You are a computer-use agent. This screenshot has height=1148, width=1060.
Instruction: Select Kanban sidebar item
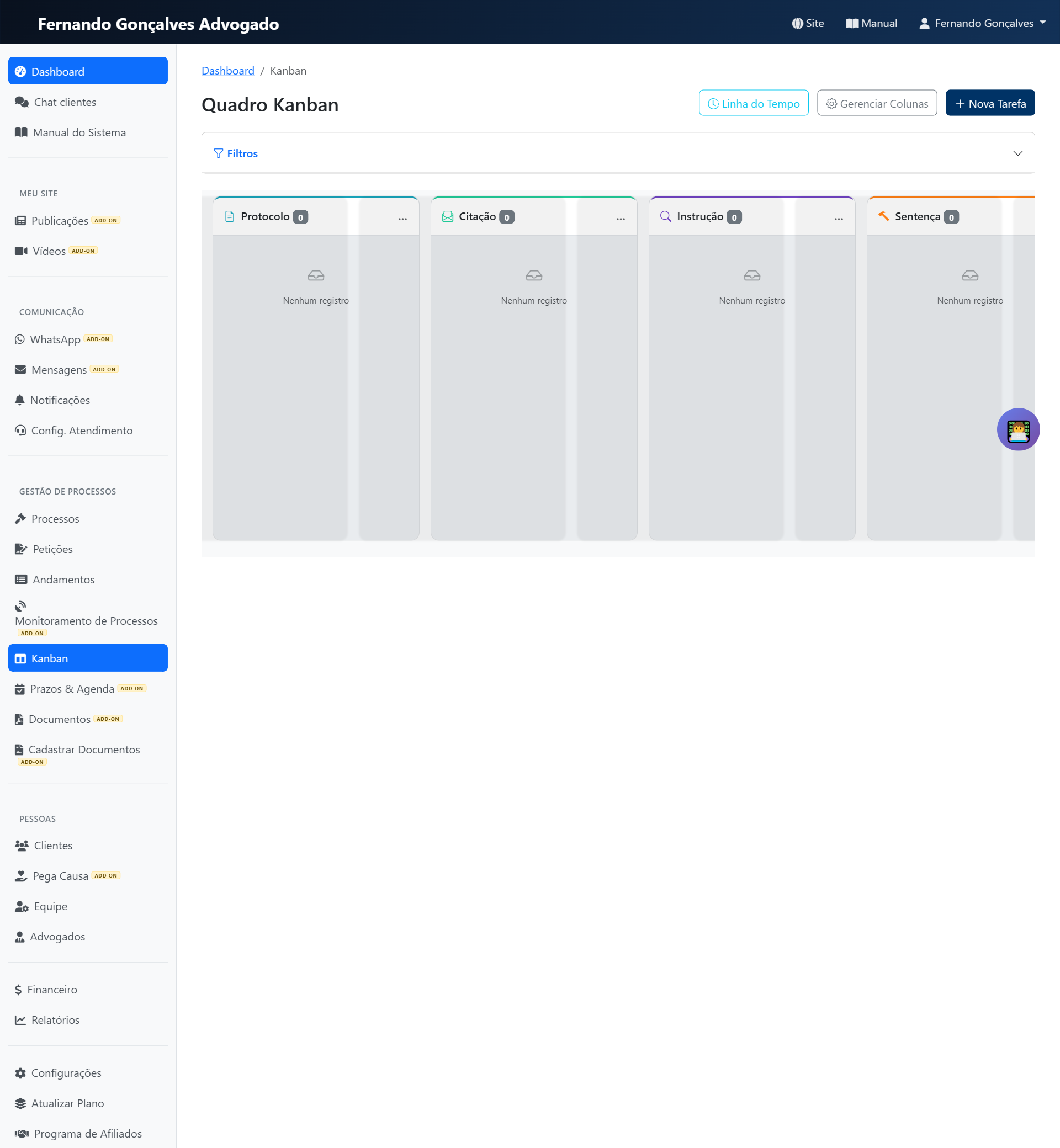(x=88, y=658)
